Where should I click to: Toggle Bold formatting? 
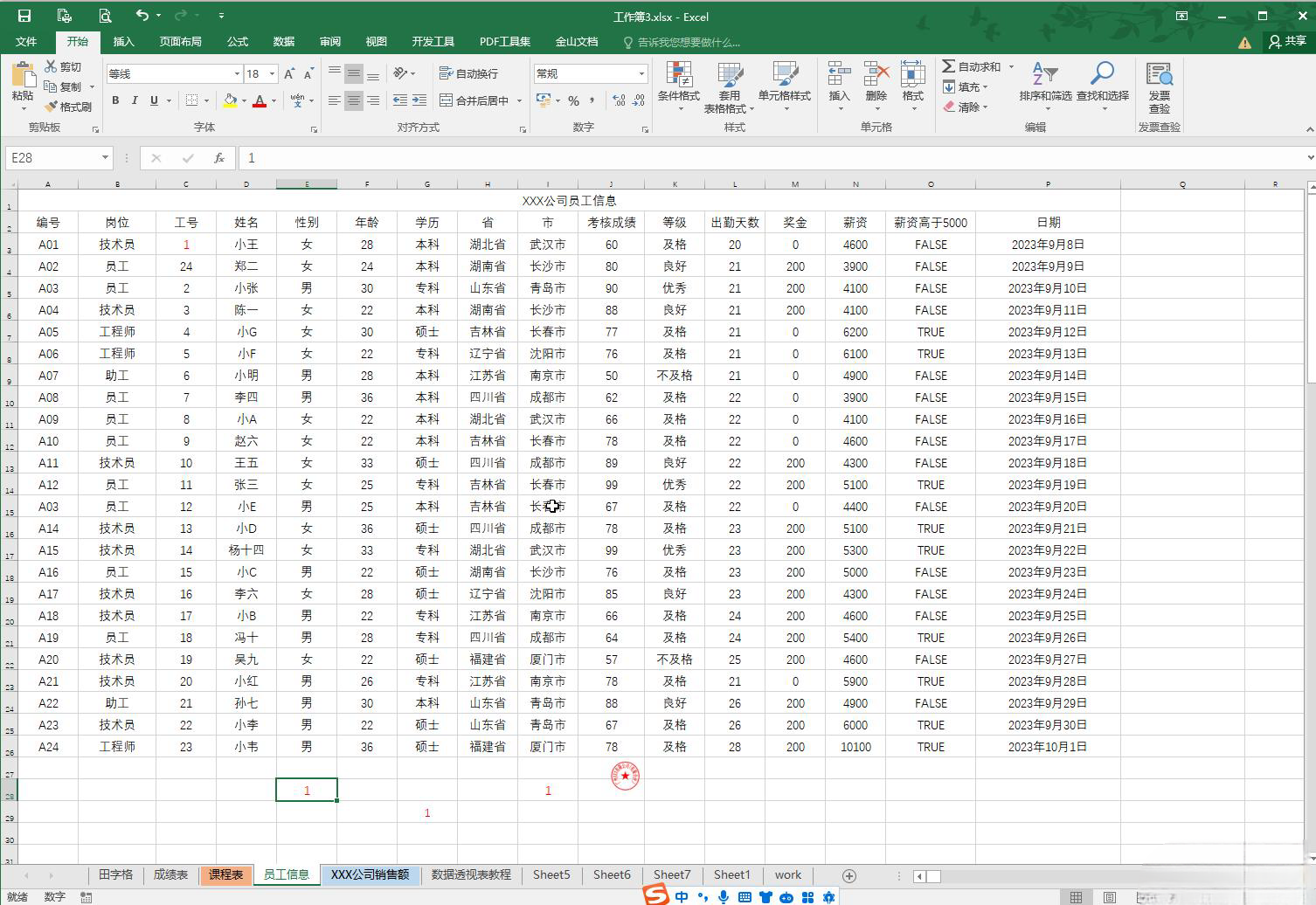(115, 100)
